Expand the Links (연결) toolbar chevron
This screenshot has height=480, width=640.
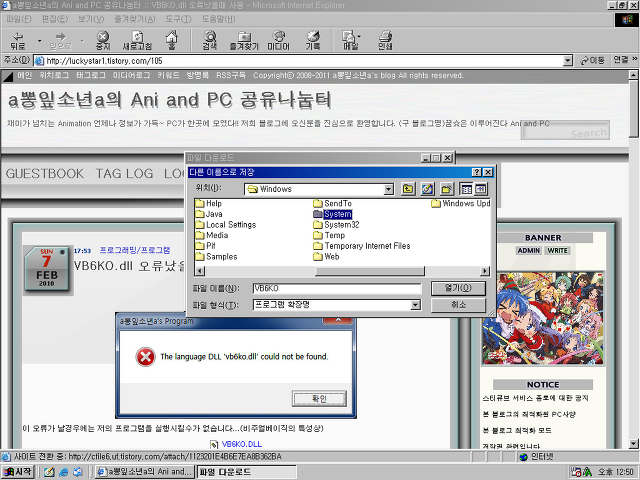(635, 59)
